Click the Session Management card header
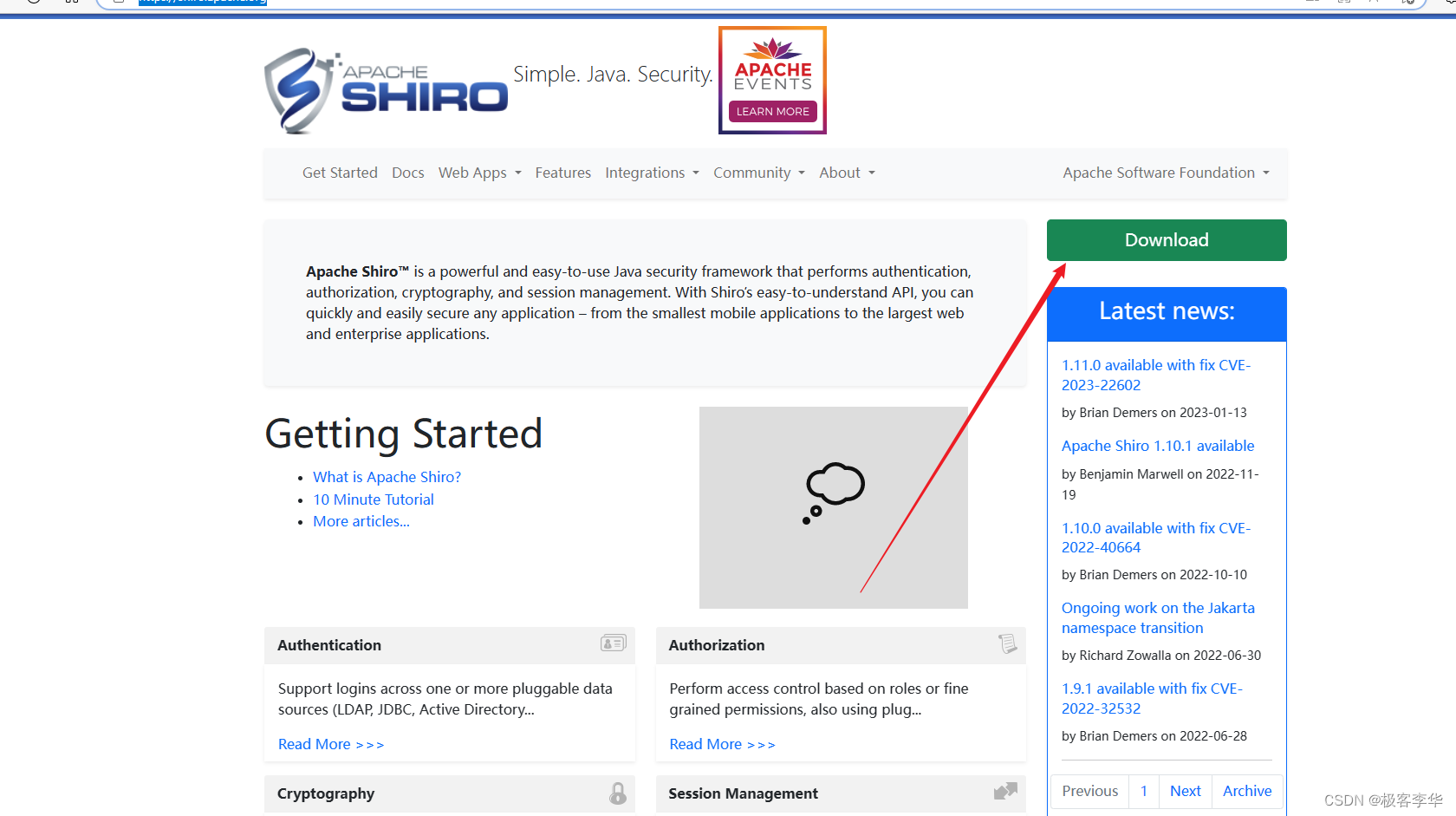The image size is (1456, 816). click(841, 793)
